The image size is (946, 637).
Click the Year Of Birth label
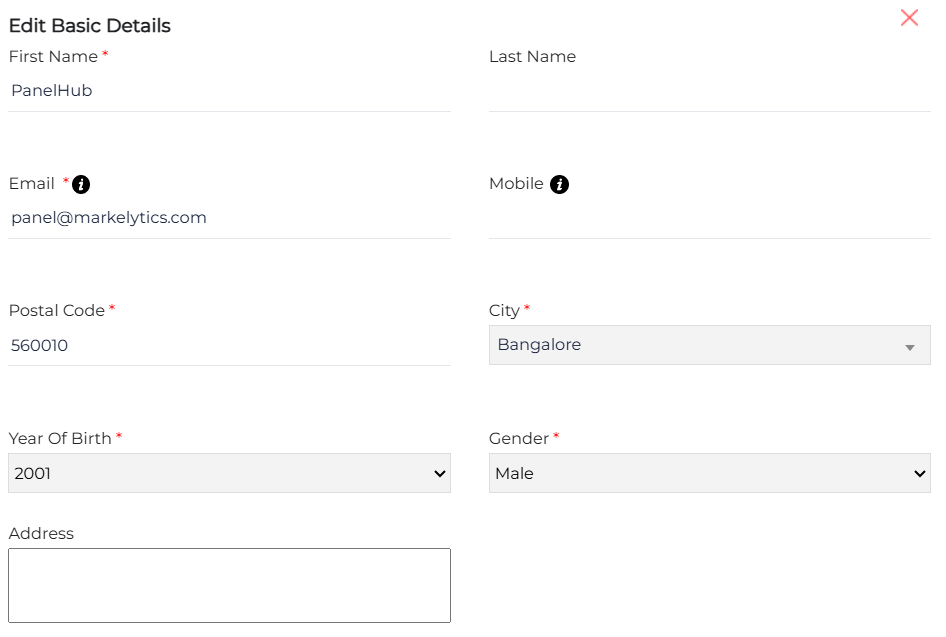pyautogui.click(x=60, y=438)
